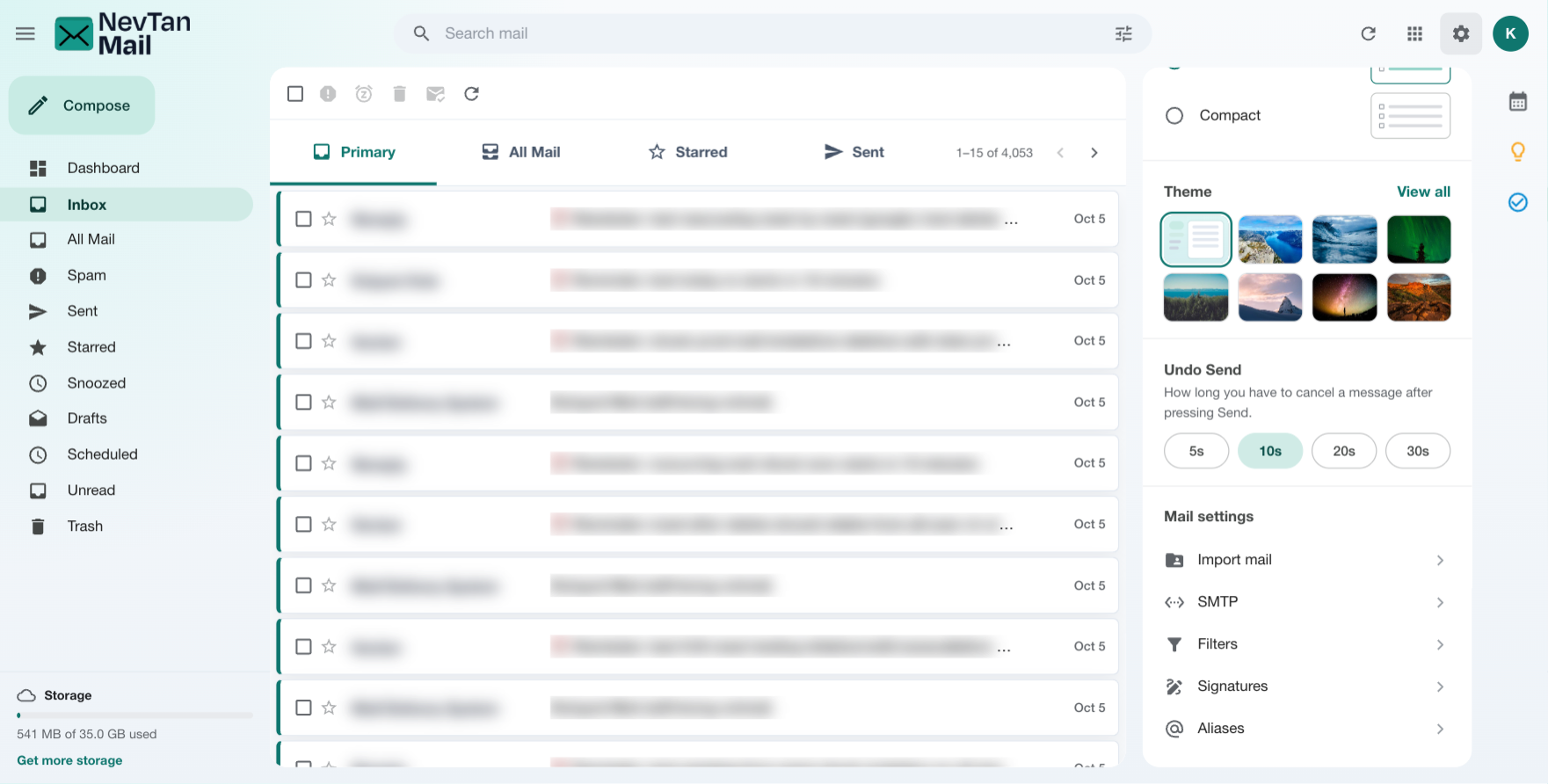This screenshot has height=784, width=1548.
Task: Refresh using the top-right reload icon
Action: click(1368, 33)
